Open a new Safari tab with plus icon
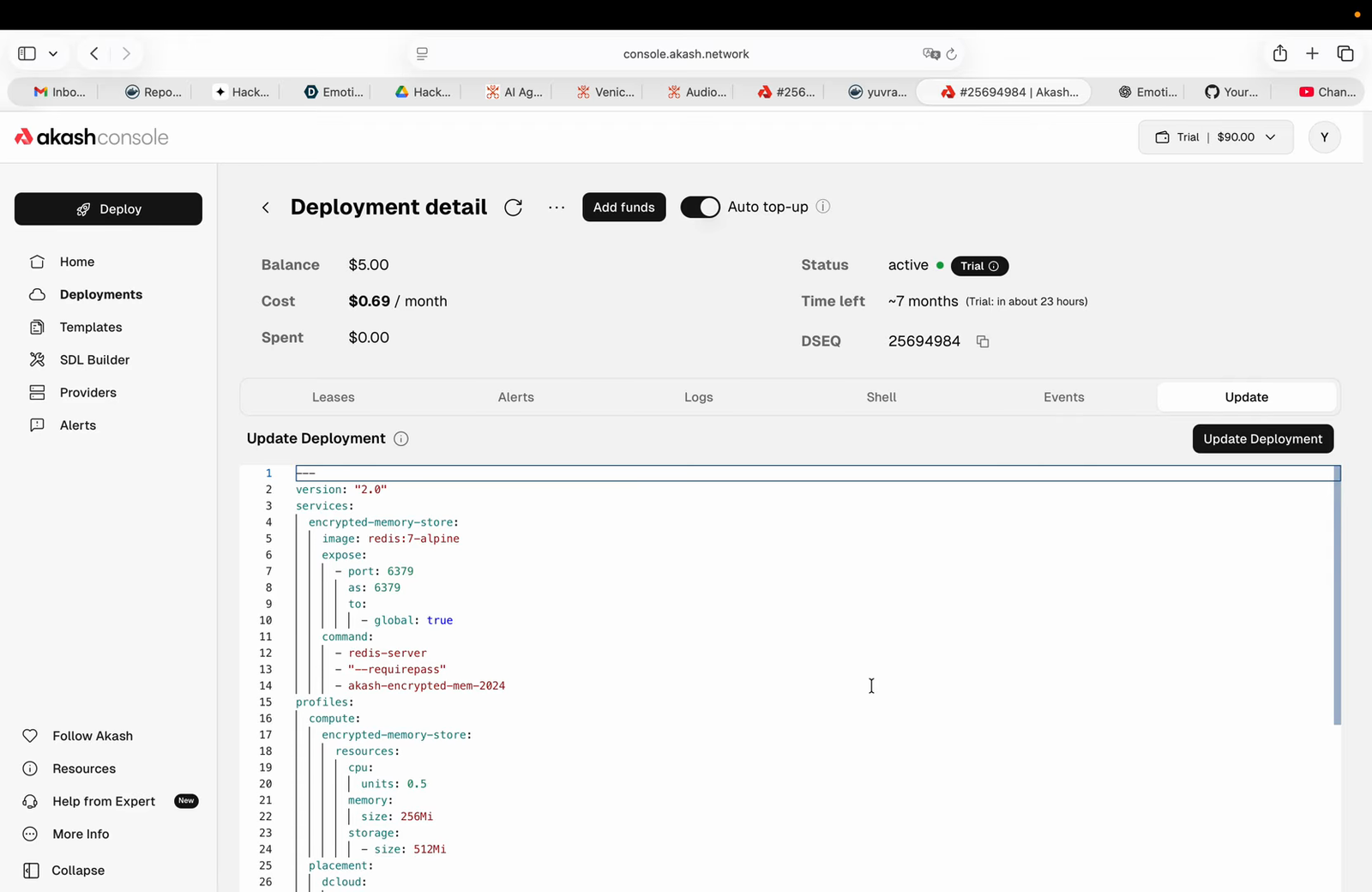 pyautogui.click(x=1312, y=53)
